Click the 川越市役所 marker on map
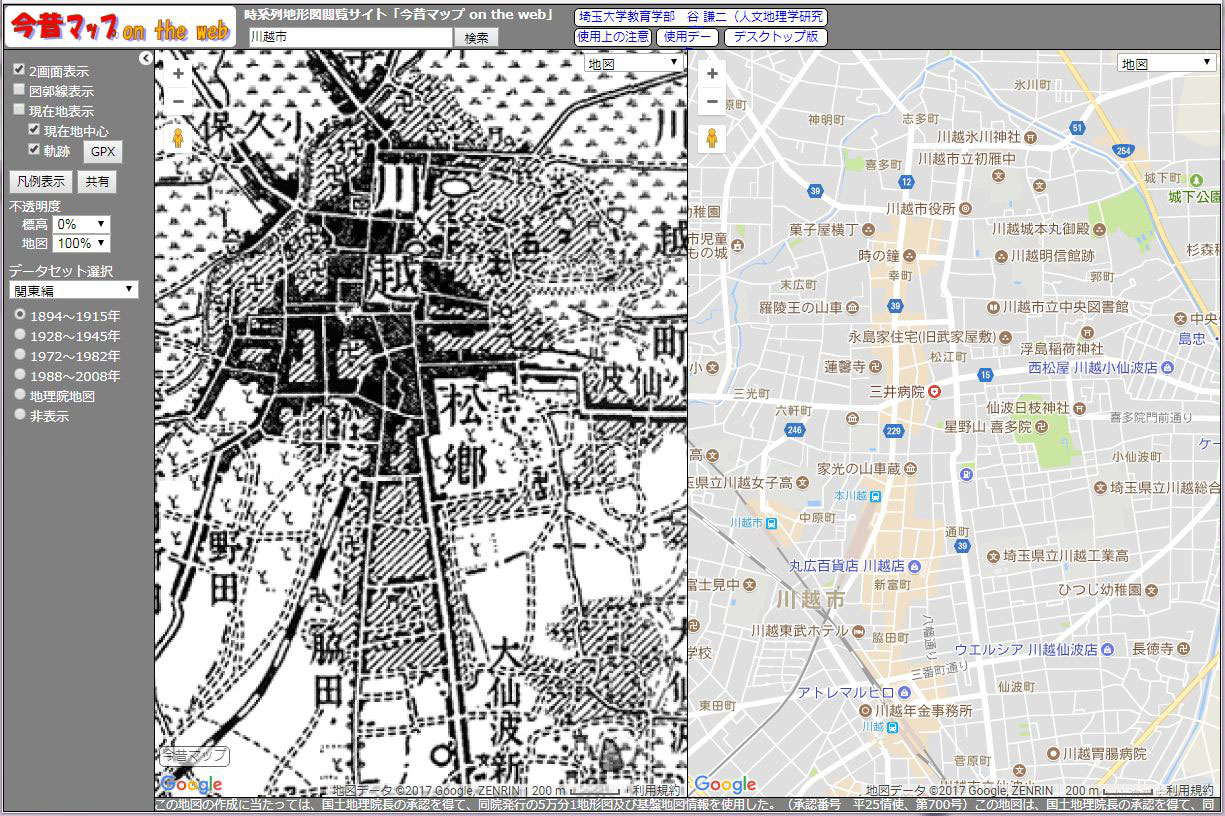Screen dimensions: 1225x816 [x=965, y=208]
